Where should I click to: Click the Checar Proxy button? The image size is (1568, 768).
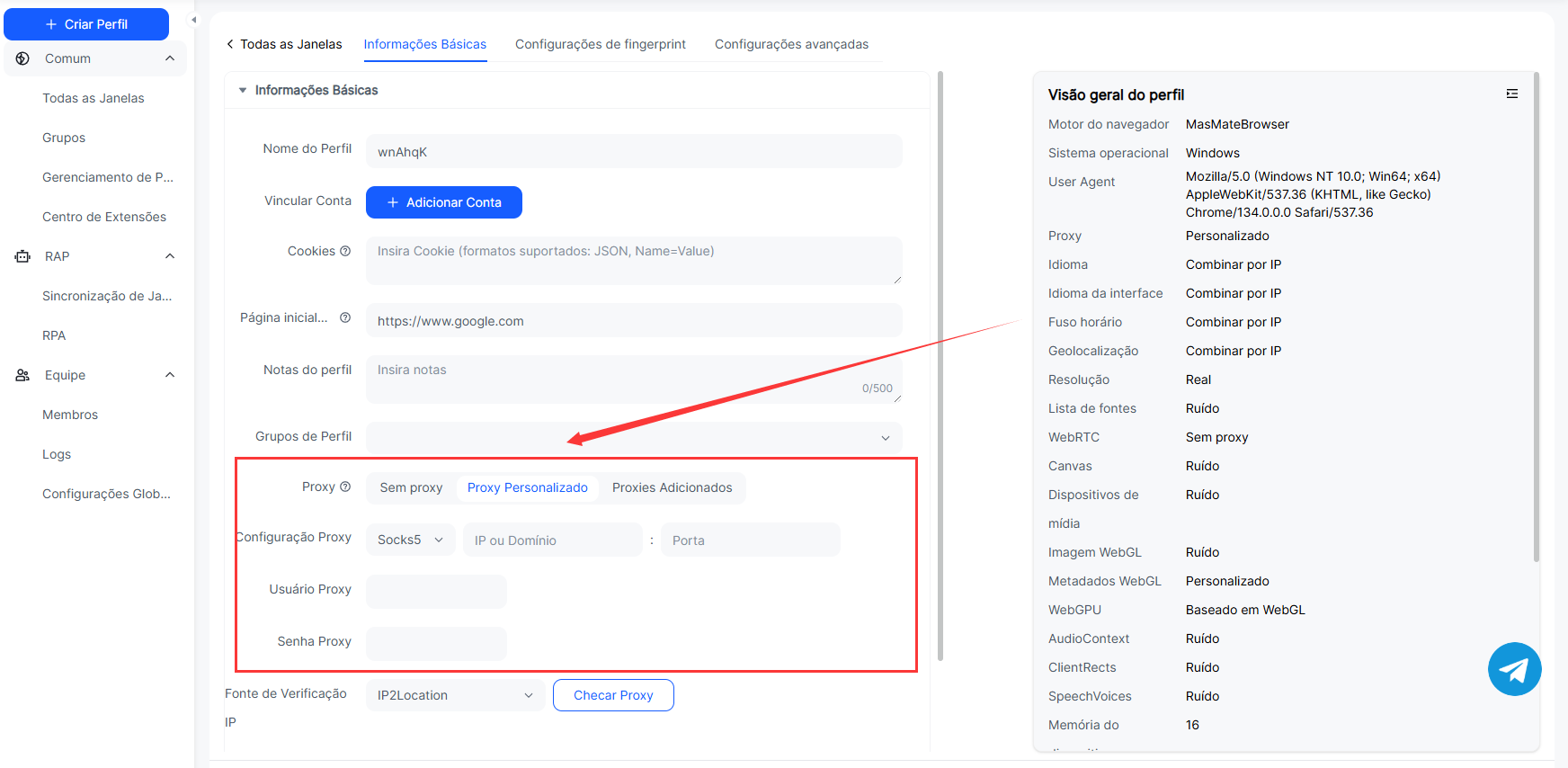tap(613, 695)
